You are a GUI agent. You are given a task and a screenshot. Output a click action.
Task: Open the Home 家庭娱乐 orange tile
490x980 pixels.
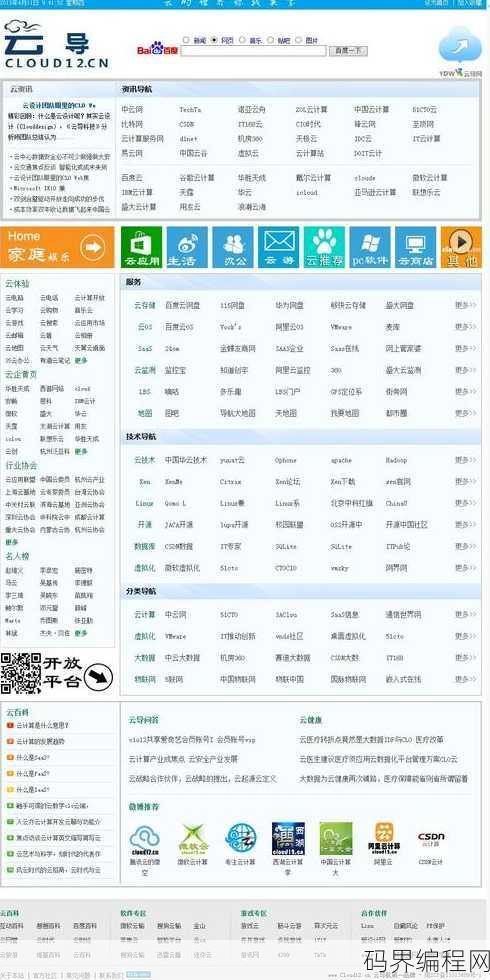(x=57, y=247)
